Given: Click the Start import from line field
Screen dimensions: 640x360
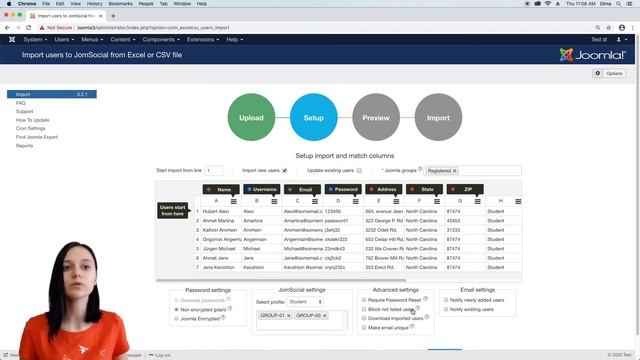Looking at the screenshot, I should (213, 171).
